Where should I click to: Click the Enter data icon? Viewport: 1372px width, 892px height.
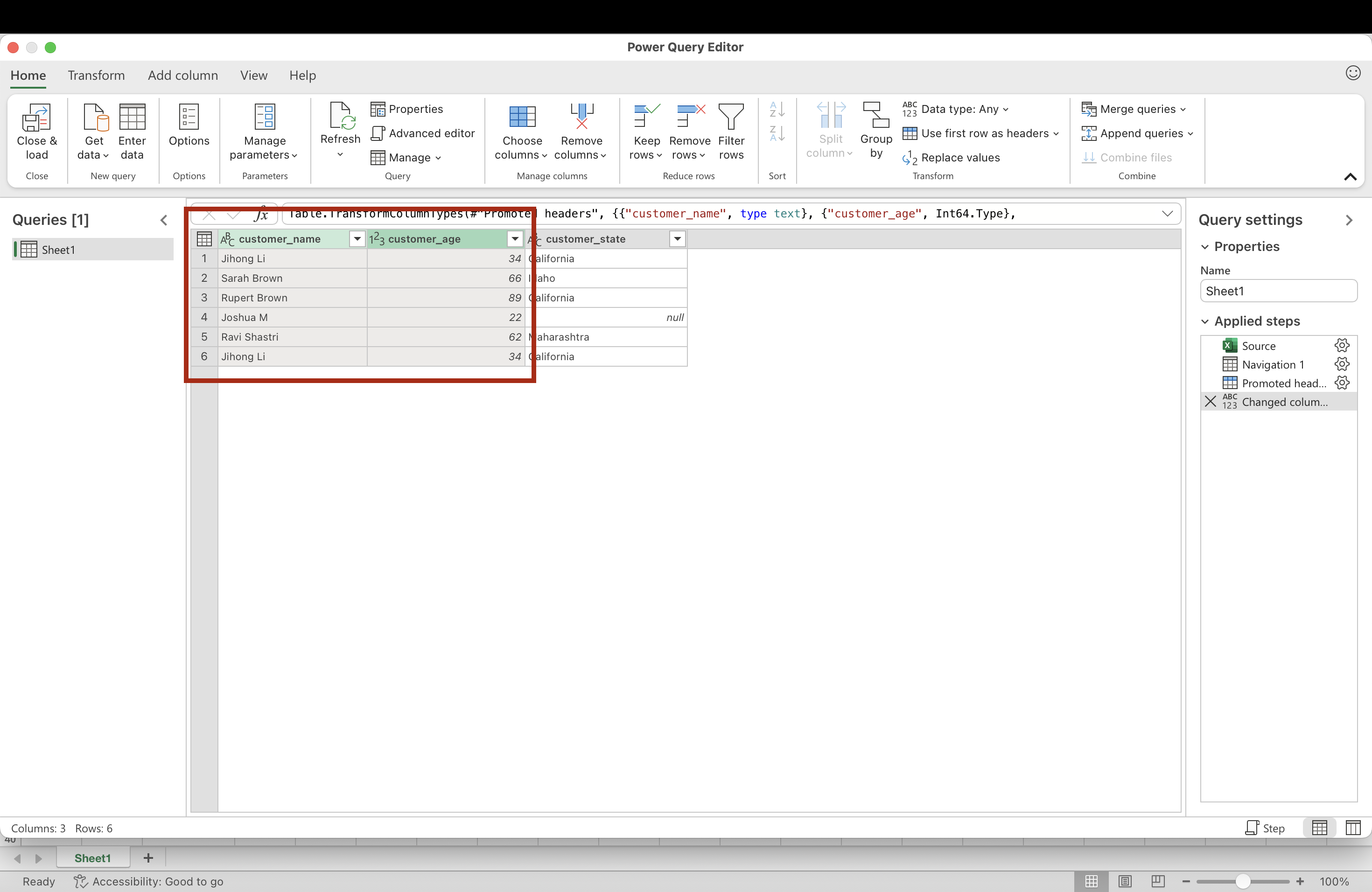tap(132, 118)
